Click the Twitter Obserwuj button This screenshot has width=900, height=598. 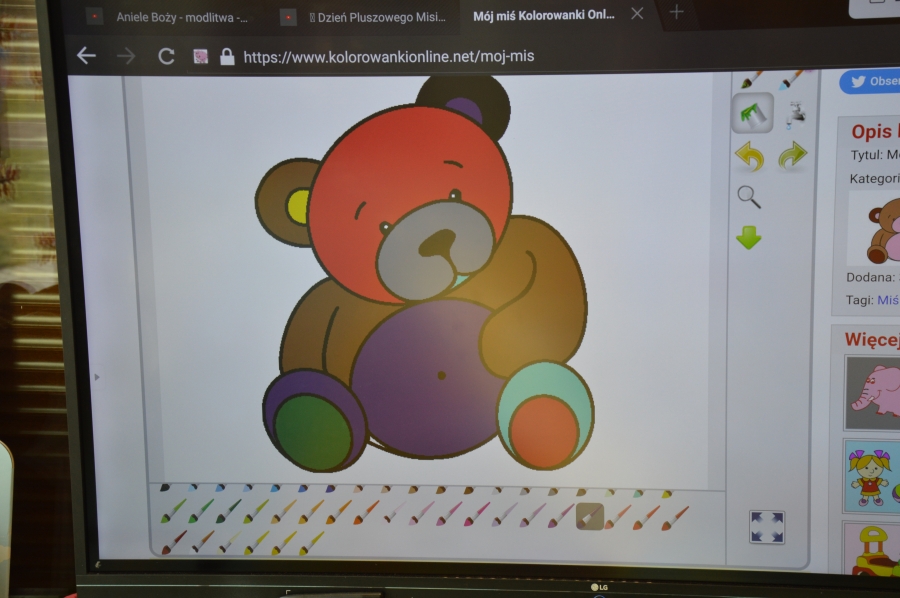coord(871,81)
